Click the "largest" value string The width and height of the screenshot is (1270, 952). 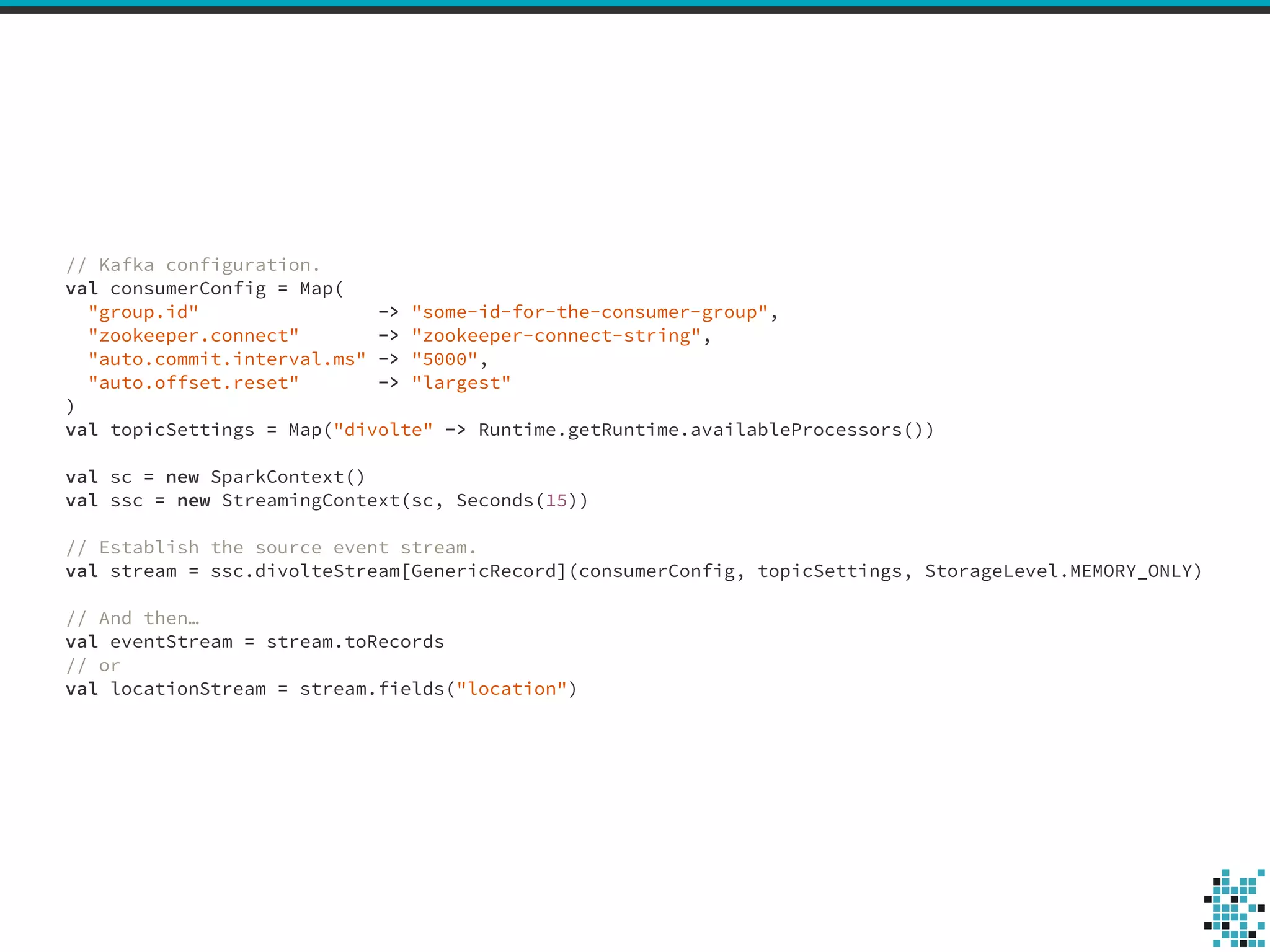[461, 383]
